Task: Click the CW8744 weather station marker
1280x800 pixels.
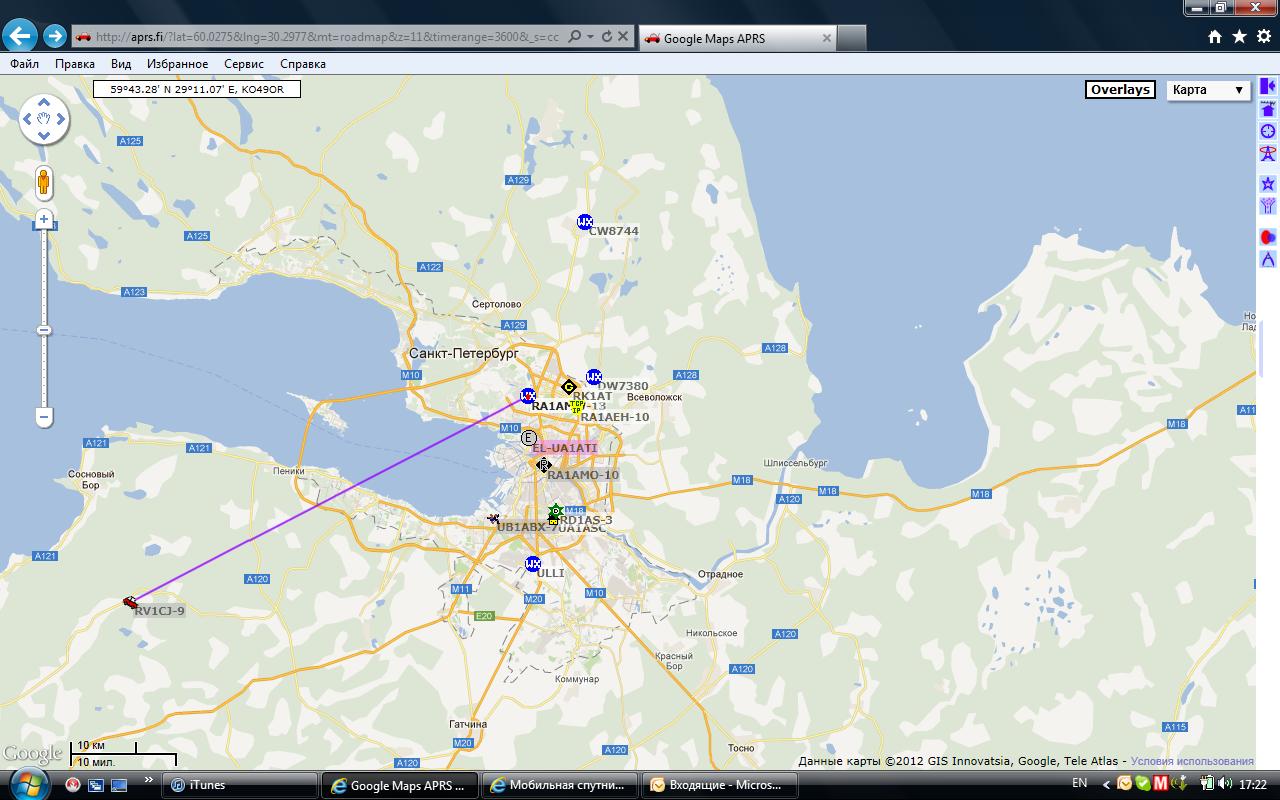Action: coord(585,222)
